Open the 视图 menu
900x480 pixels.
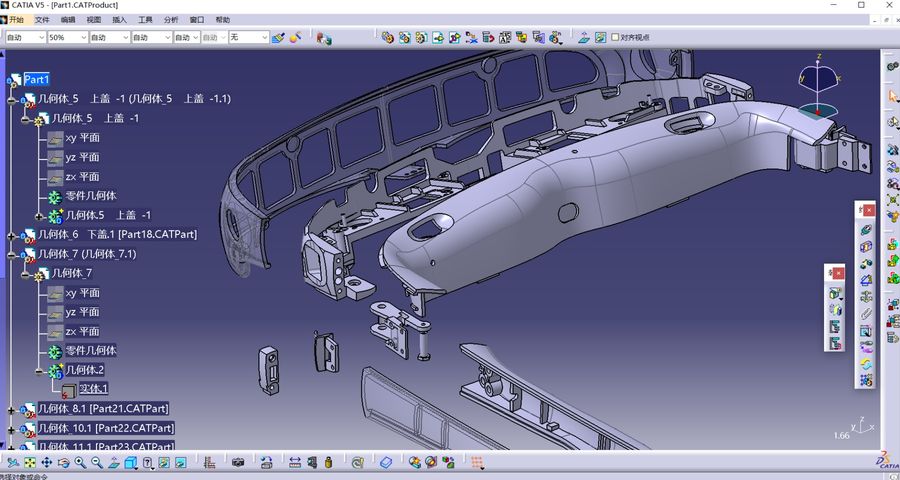(94, 20)
